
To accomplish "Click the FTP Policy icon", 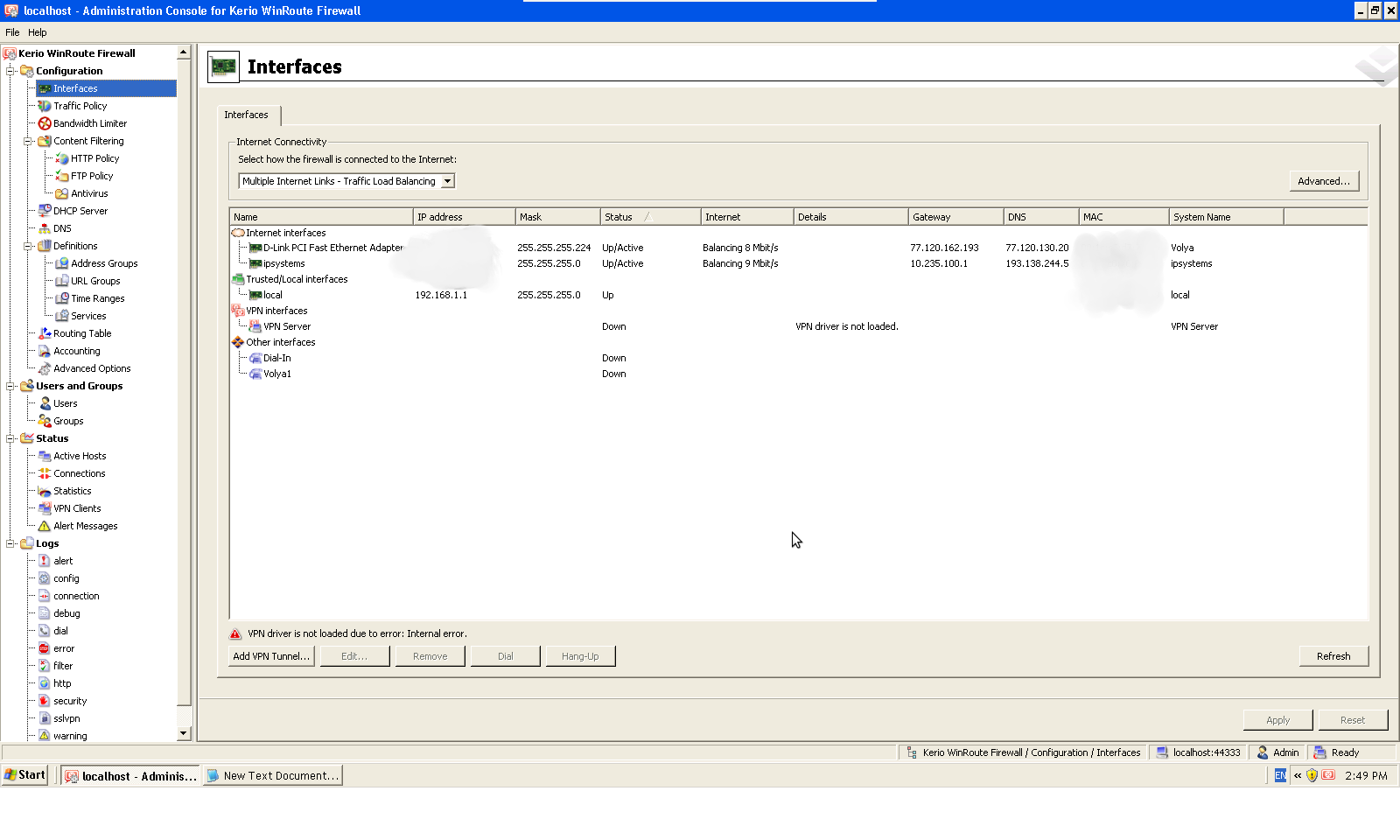I will (x=62, y=176).
